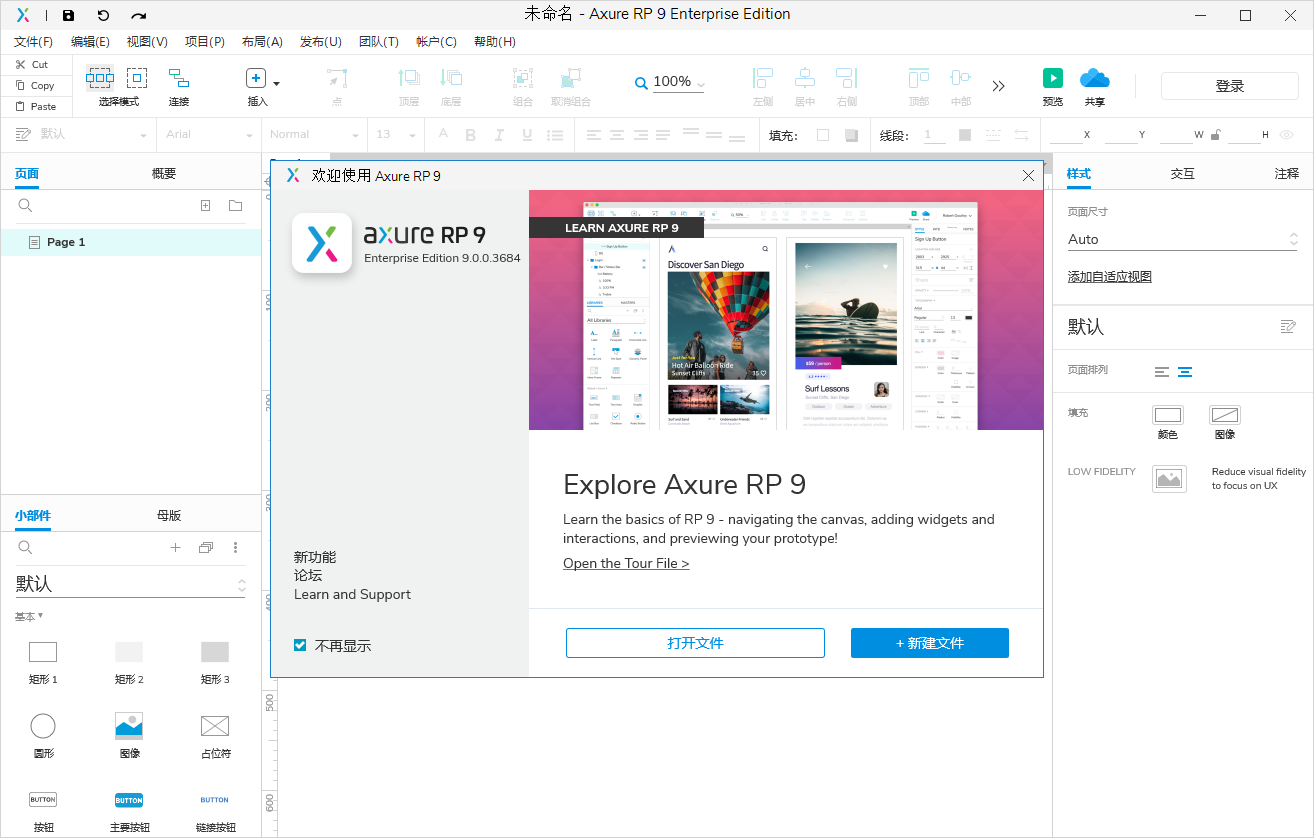1314x838 pixels.
Task: Toggle bullet list formatting
Action: point(555,135)
